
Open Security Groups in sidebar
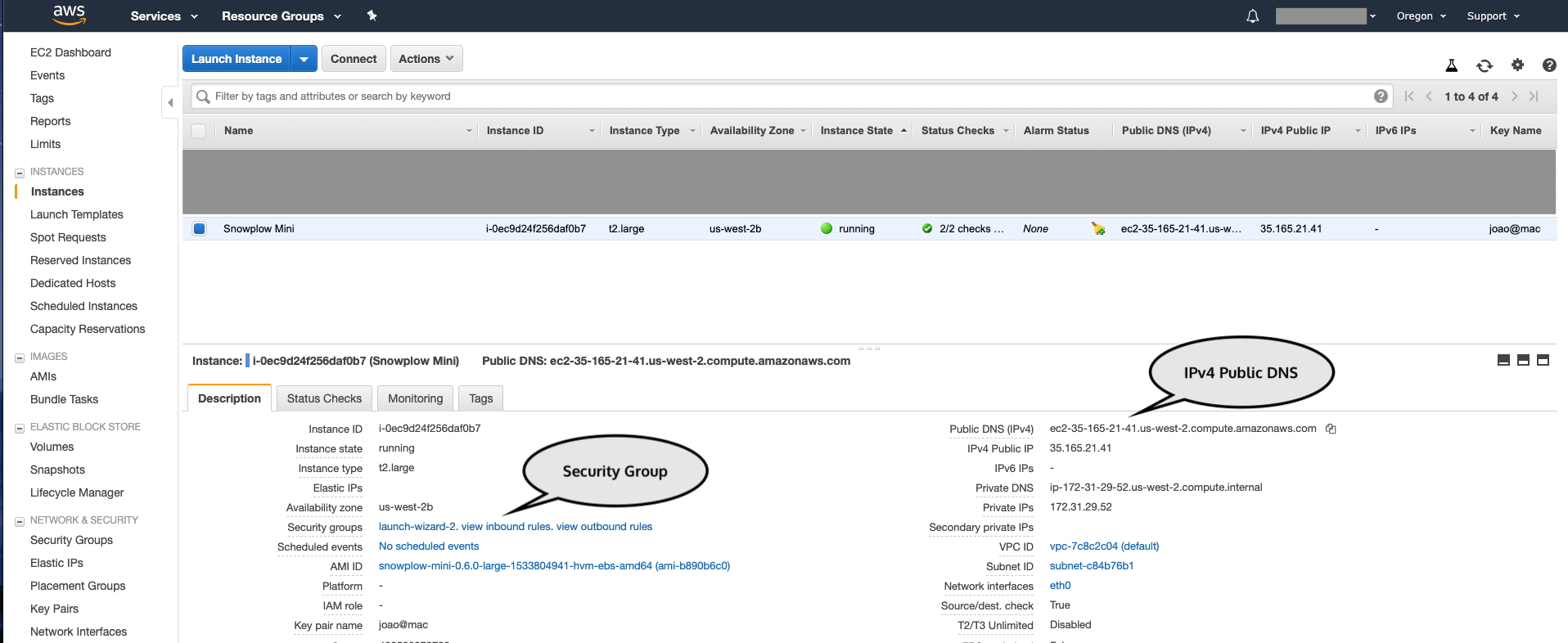tap(71, 540)
